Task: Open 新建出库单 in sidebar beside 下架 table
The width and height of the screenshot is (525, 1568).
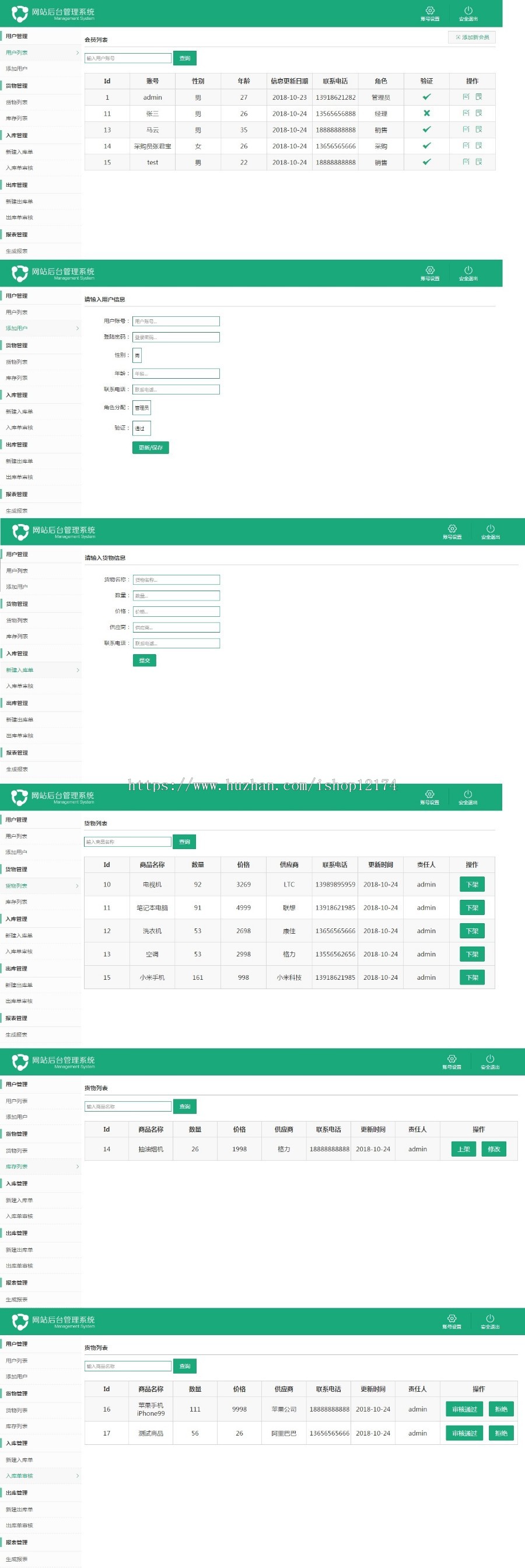Action: [x=19, y=985]
